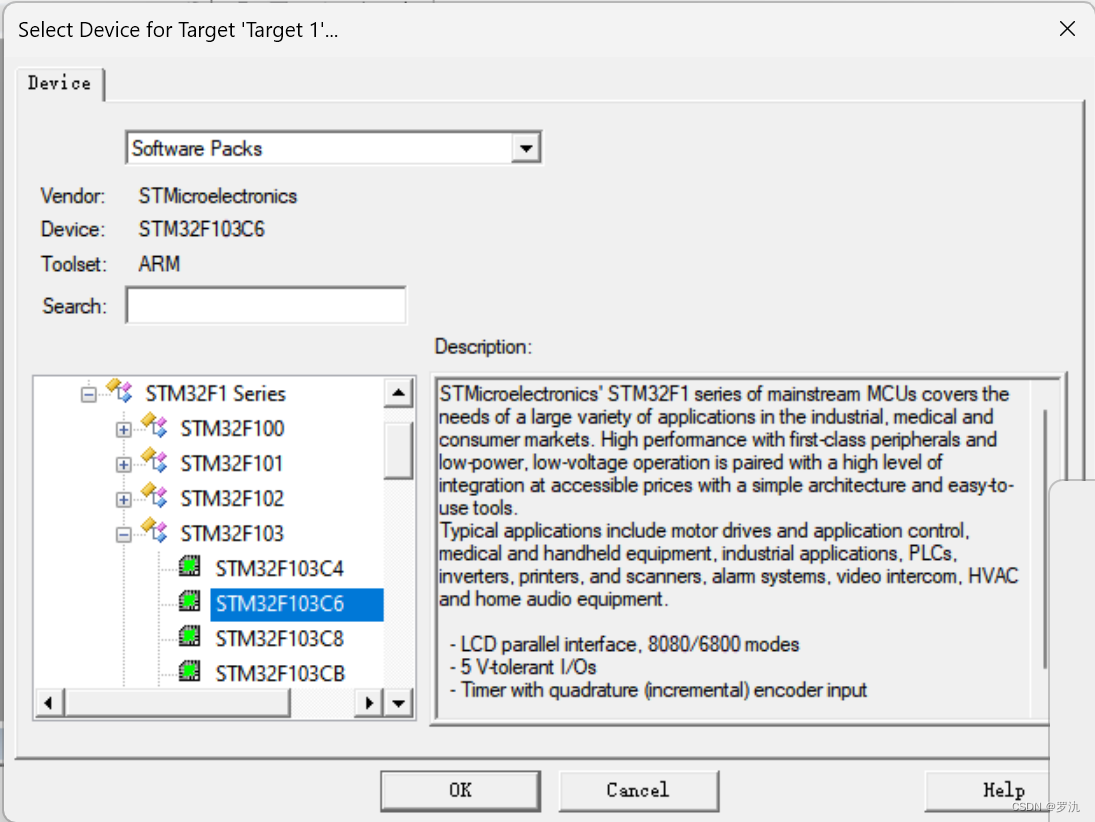Image resolution: width=1095 pixels, height=822 pixels.
Task: Select STM32F103CB in device tree
Action: [x=279, y=673]
